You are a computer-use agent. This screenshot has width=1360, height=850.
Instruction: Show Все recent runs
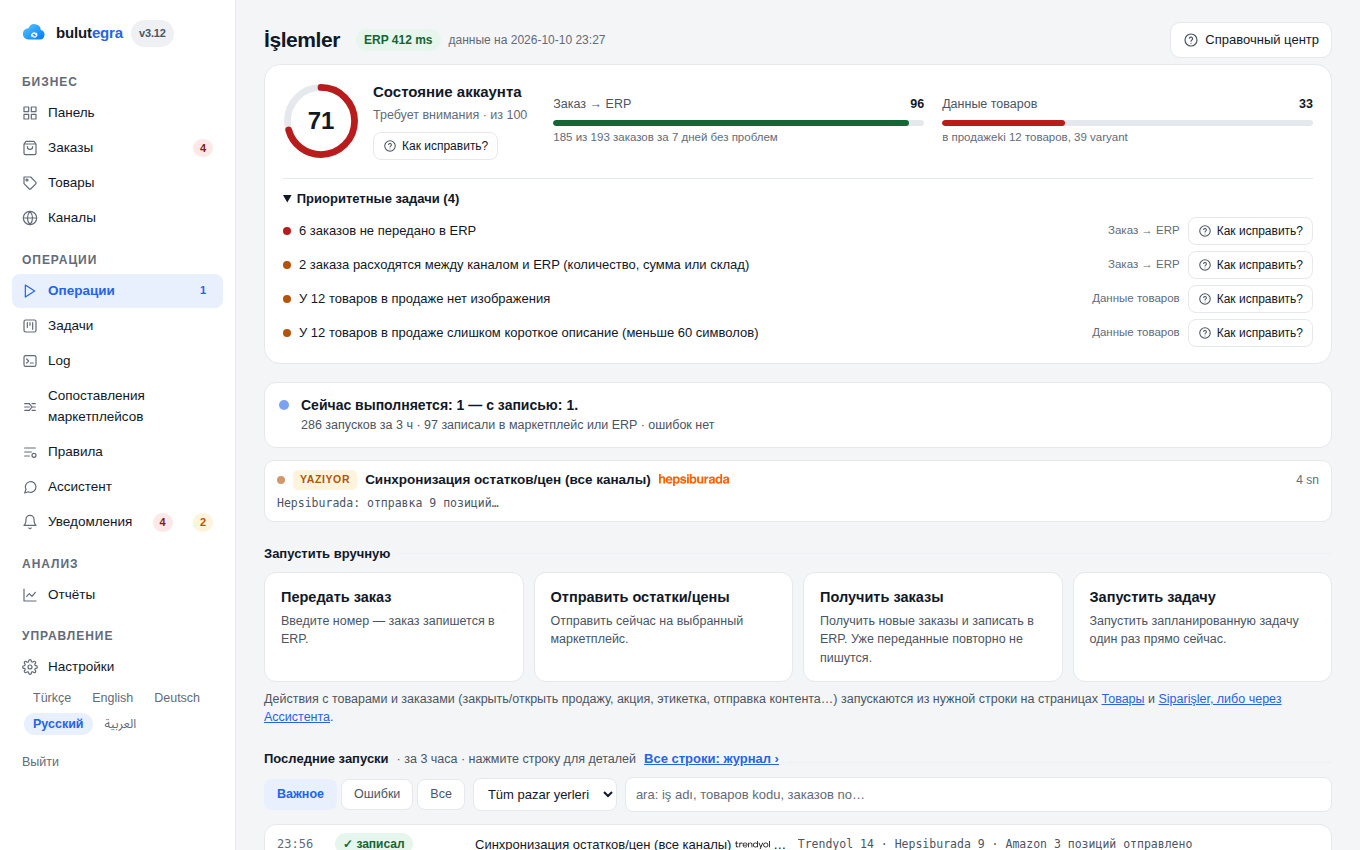(x=441, y=794)
